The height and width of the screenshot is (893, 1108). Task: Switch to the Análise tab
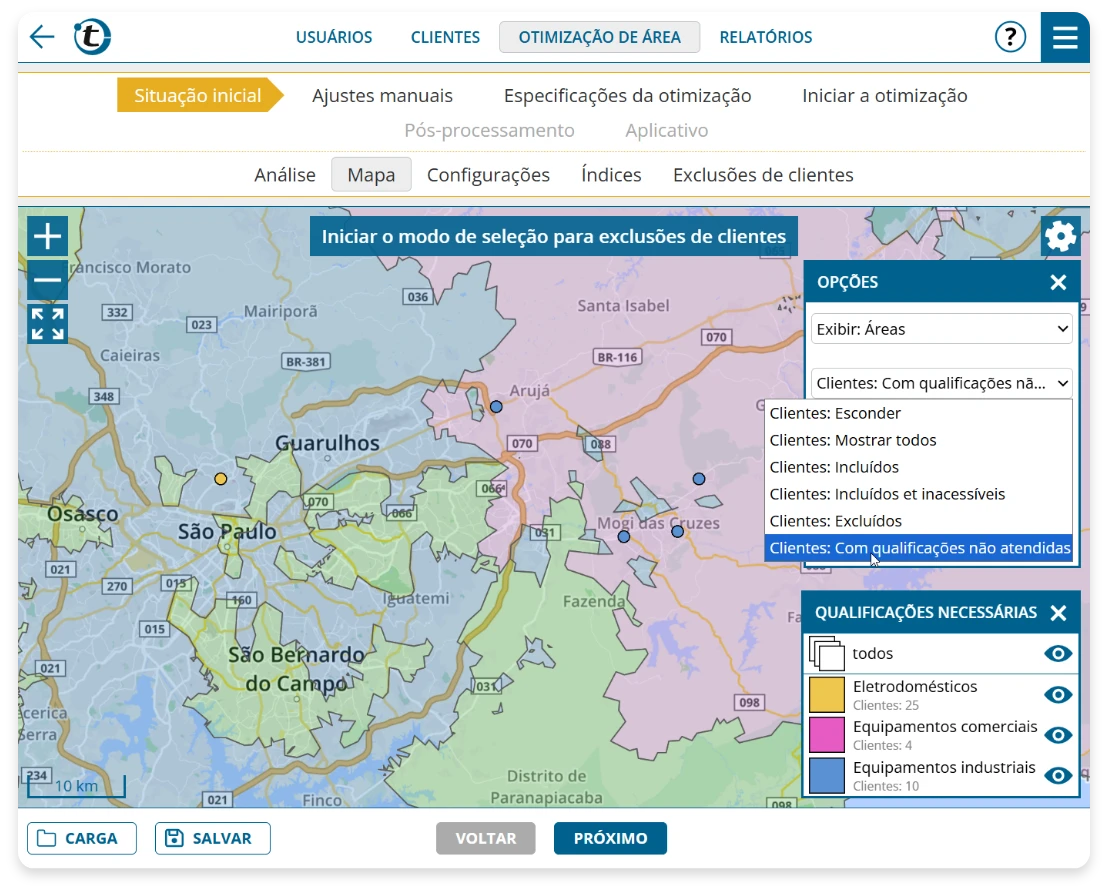[x=285, y=175]
